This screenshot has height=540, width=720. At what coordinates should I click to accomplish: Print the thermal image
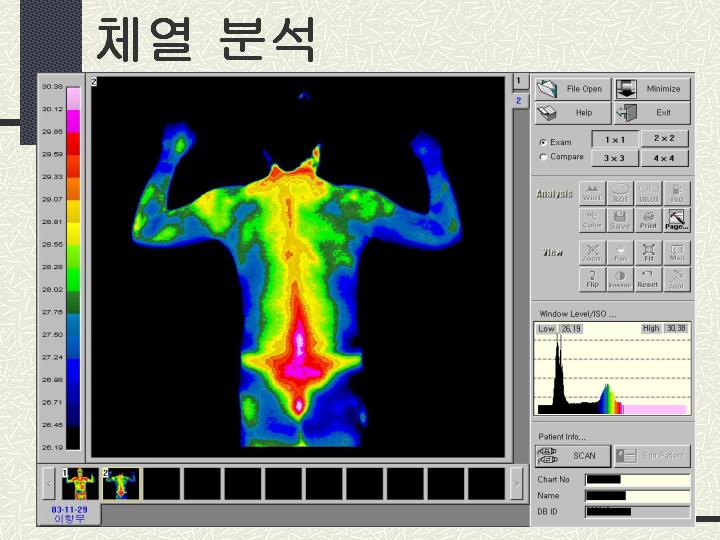coord(648,219)
